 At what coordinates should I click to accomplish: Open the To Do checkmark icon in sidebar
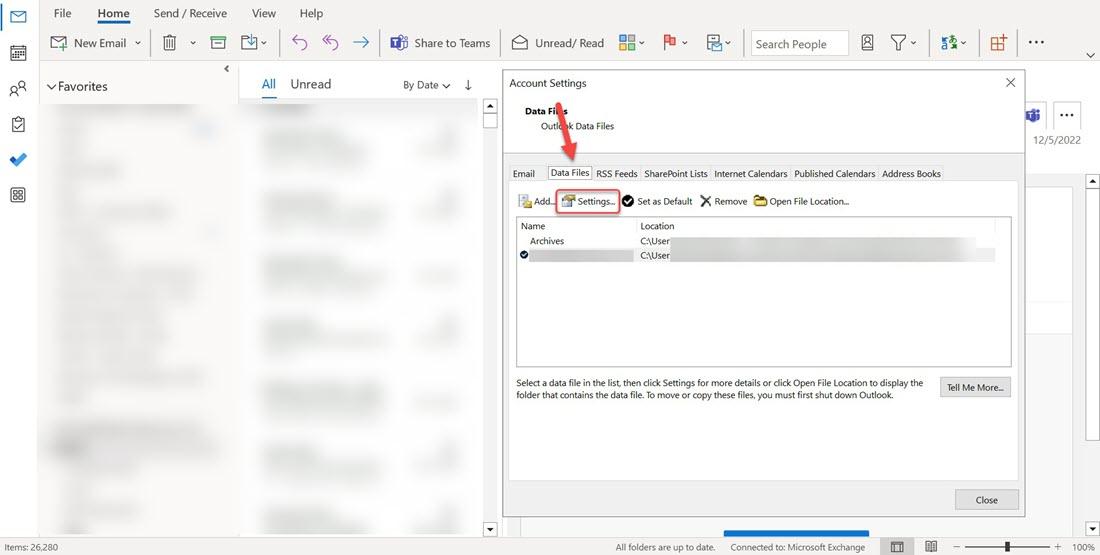coord(18,159)
